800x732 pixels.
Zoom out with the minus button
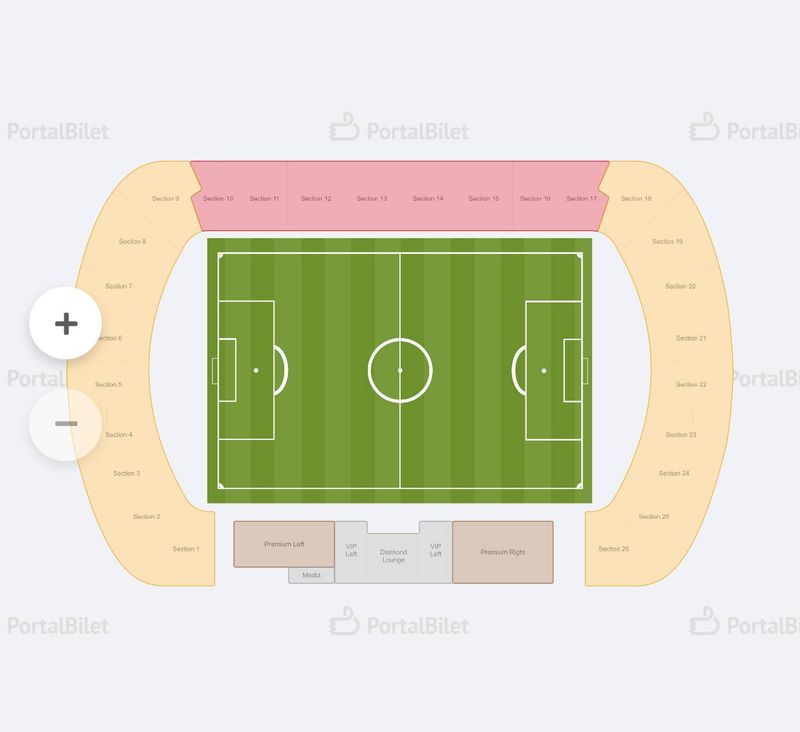[66, 424]
